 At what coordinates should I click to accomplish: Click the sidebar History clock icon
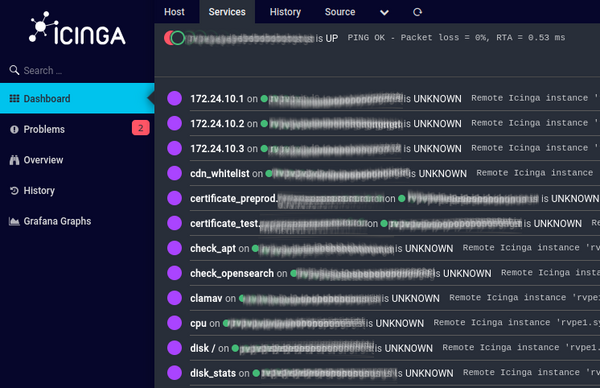14,191
